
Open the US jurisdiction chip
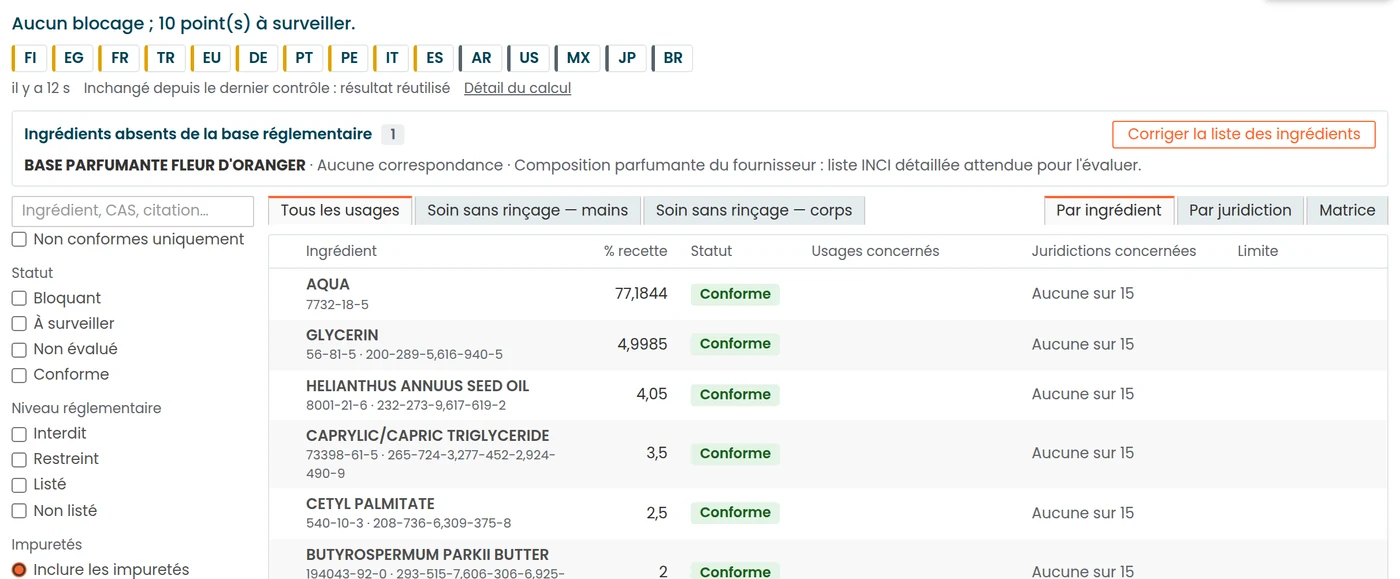click(528, 58)
